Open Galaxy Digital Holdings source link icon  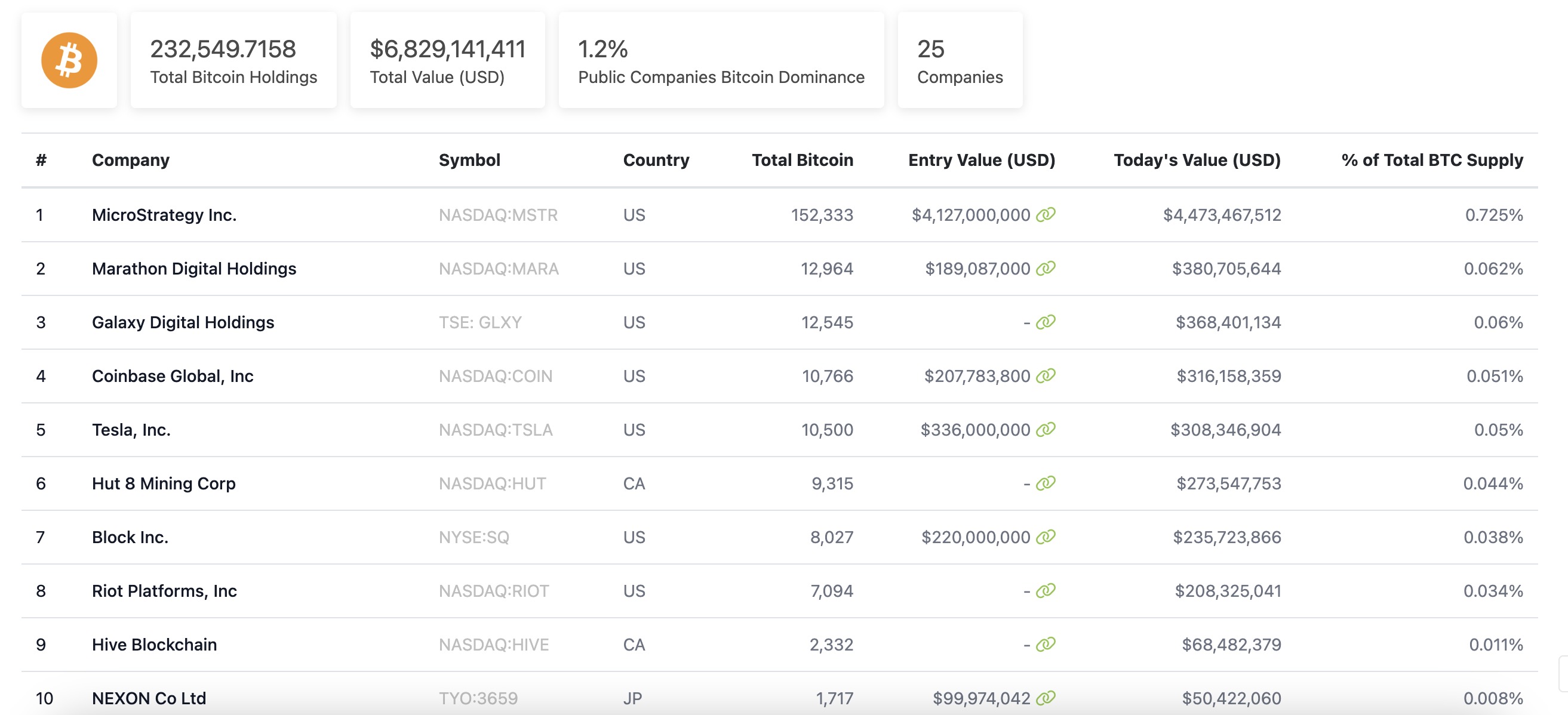[x=1046, y=322]
